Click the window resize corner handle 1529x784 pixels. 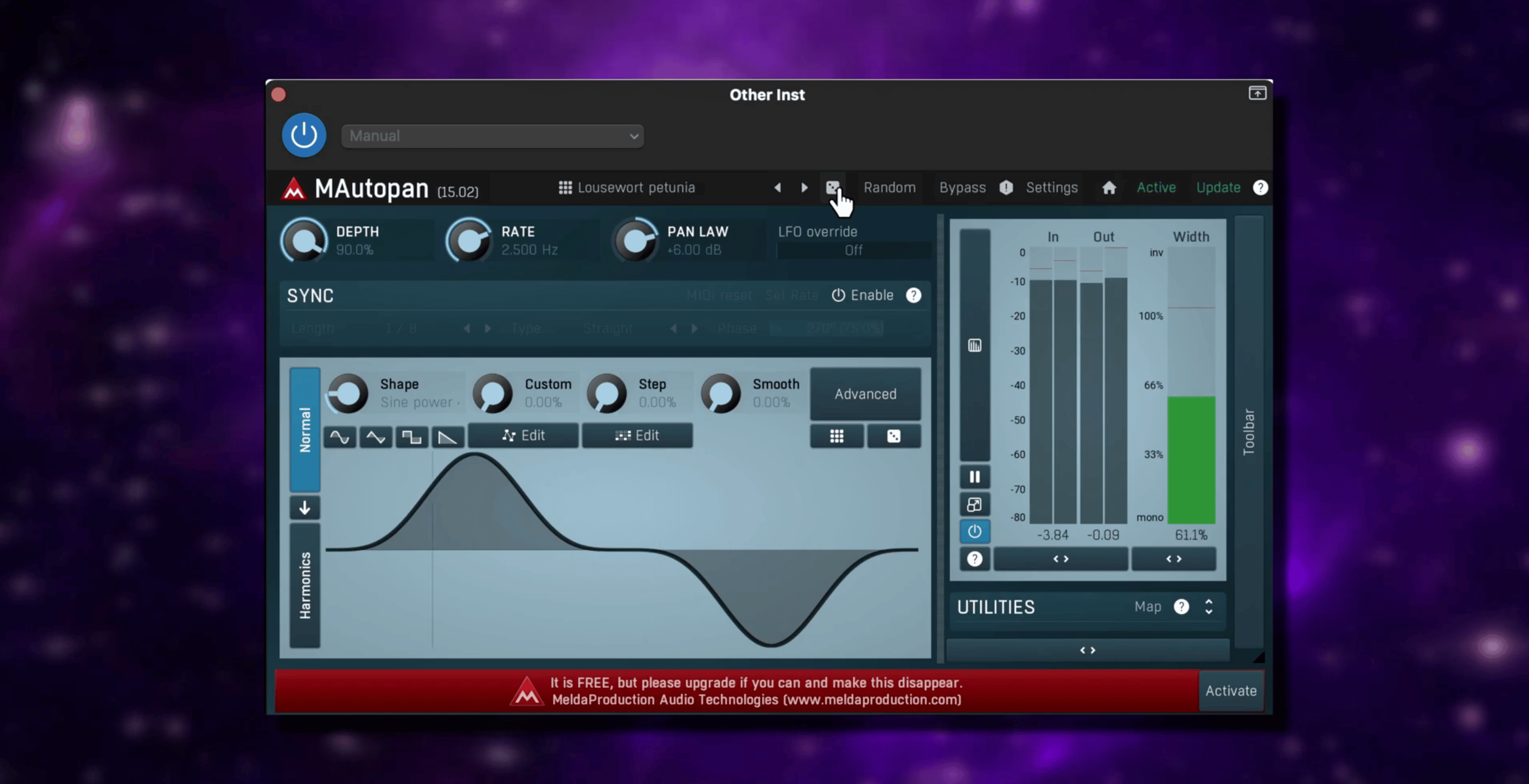(1258, 657)
